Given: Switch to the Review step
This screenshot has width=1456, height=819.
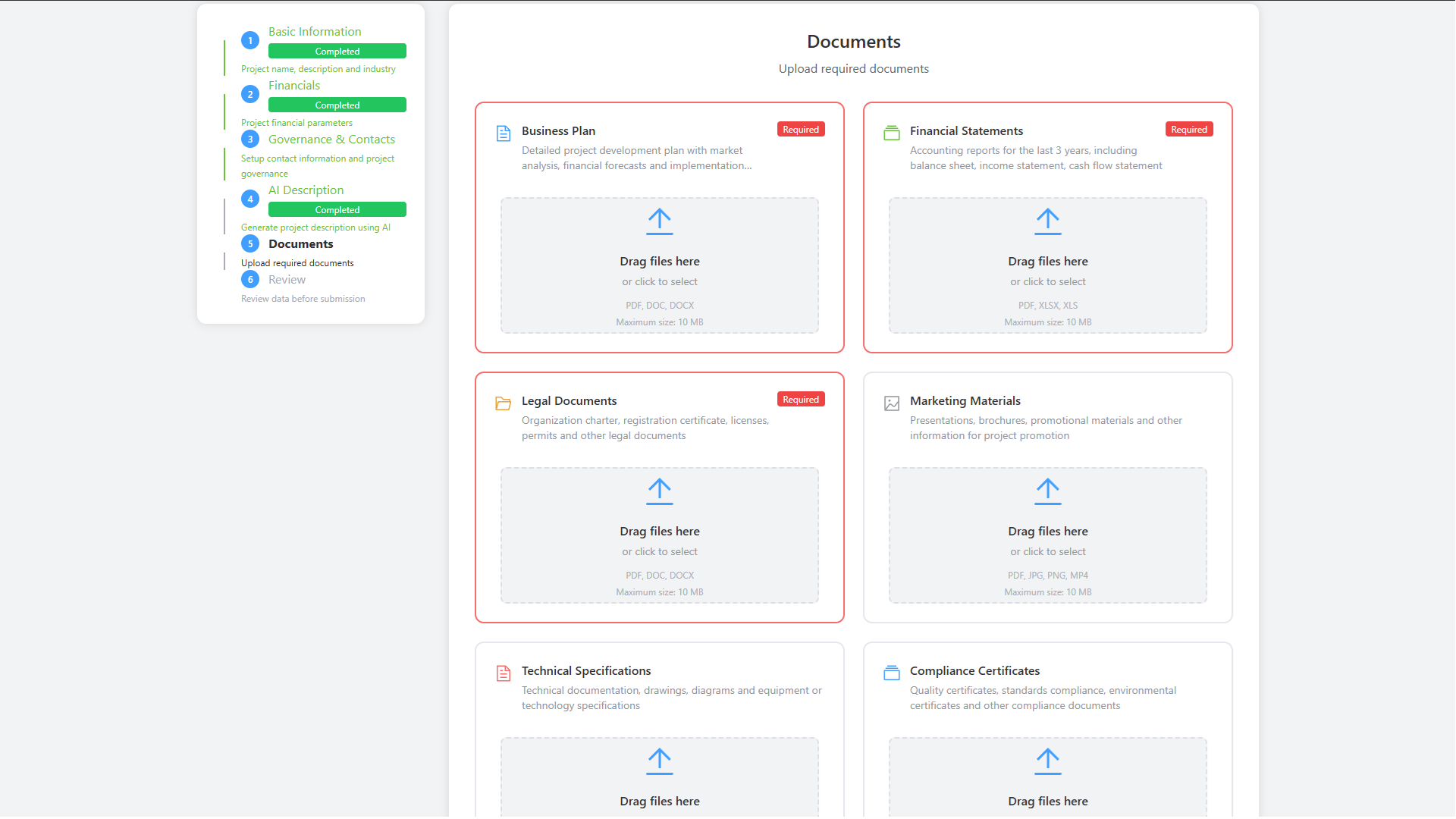Looking at the screenshot, I should (287, 279).
